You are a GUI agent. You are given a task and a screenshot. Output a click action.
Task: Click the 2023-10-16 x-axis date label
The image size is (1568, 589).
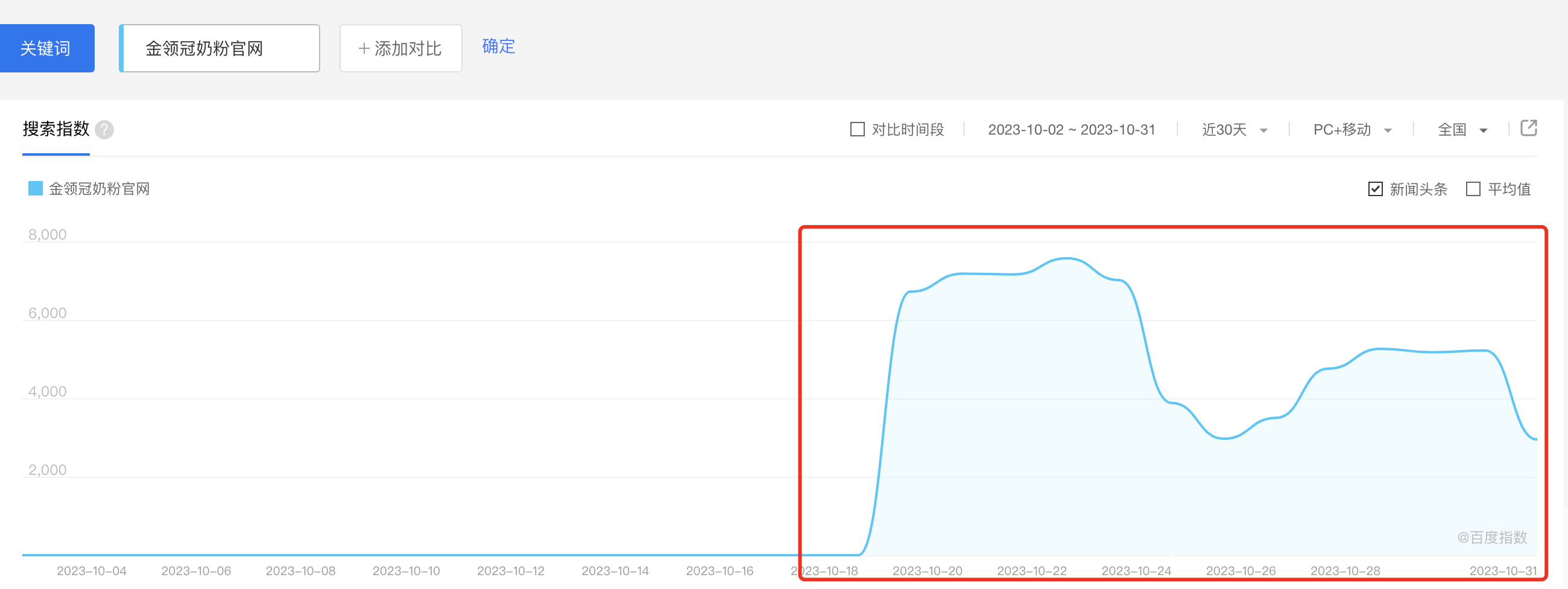[719, 571]
